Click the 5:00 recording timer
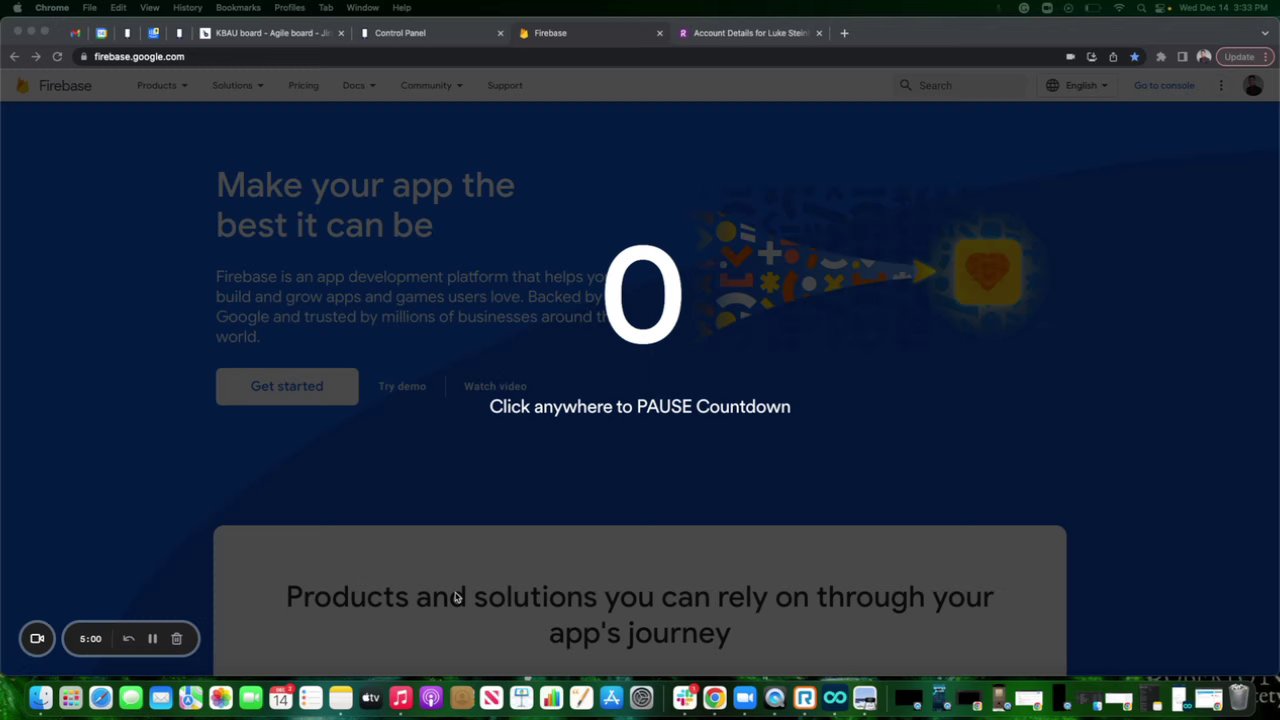This screenshot has height=720, width=1280. tap(90, 639)
